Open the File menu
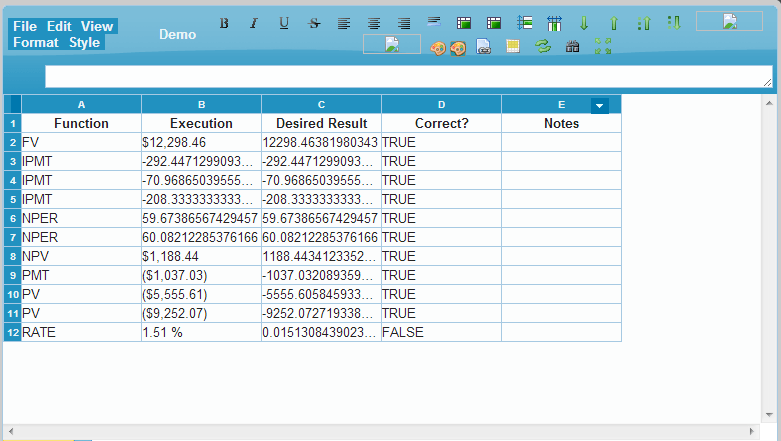781x441 pixels. pos(25,26)
